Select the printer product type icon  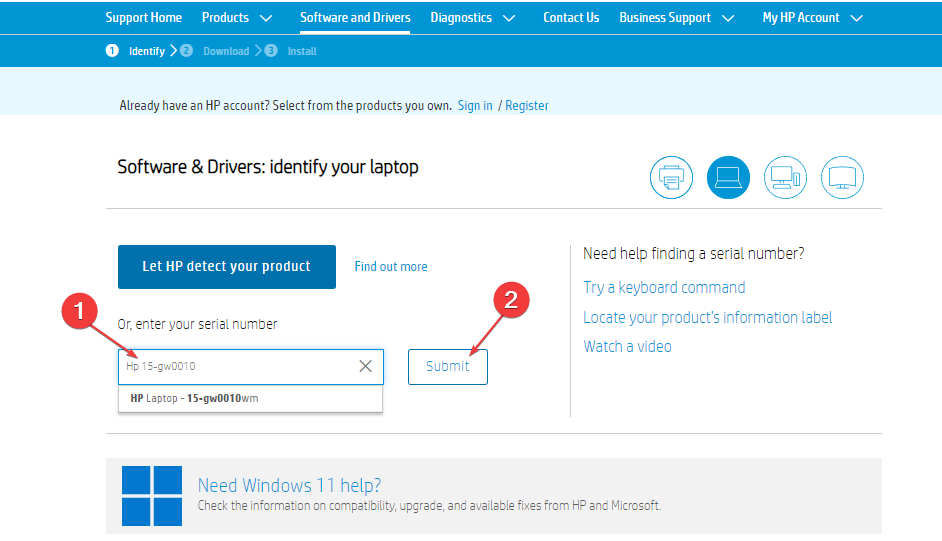coord(671,178)
